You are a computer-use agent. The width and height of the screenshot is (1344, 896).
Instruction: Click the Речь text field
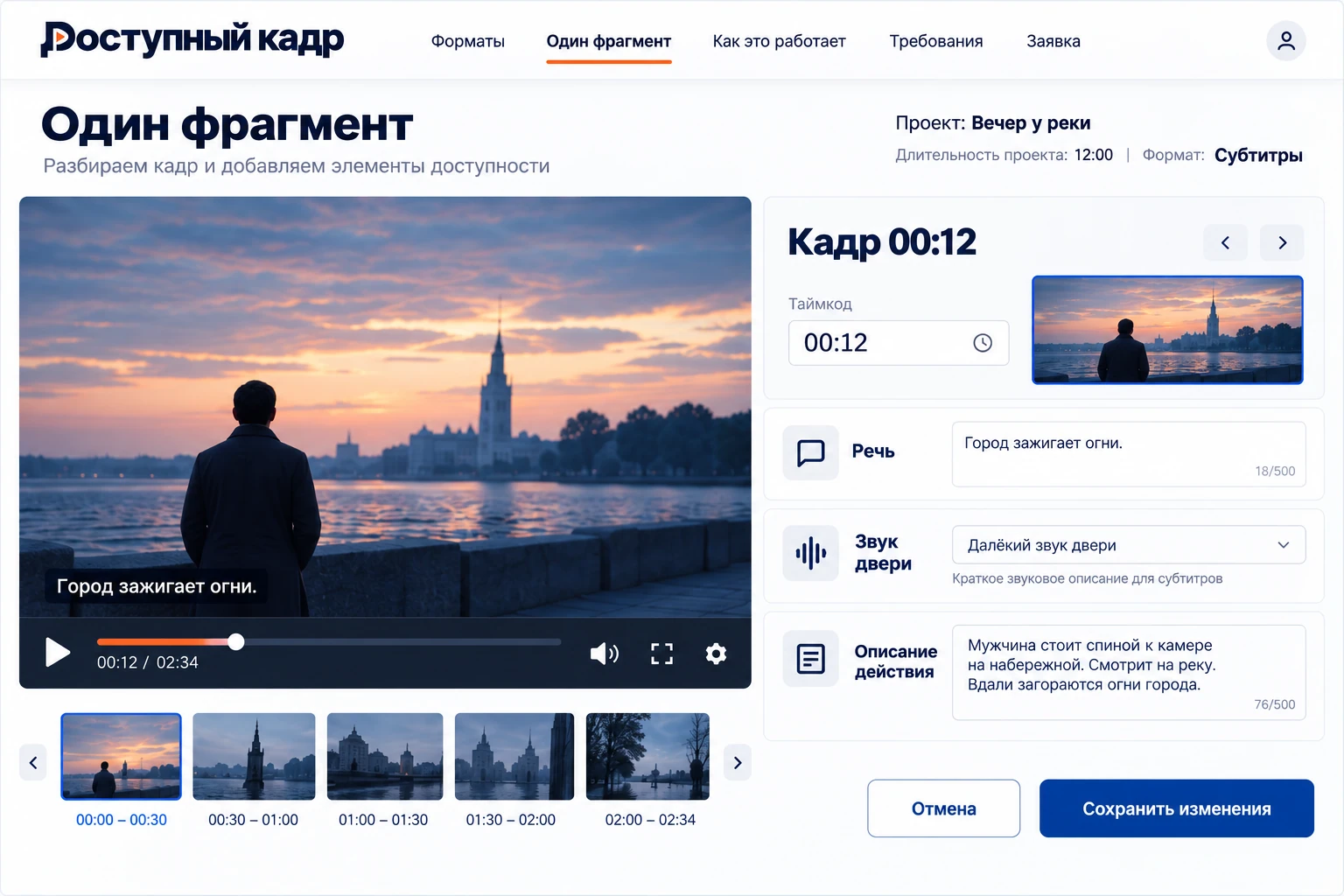[1129, 454]
